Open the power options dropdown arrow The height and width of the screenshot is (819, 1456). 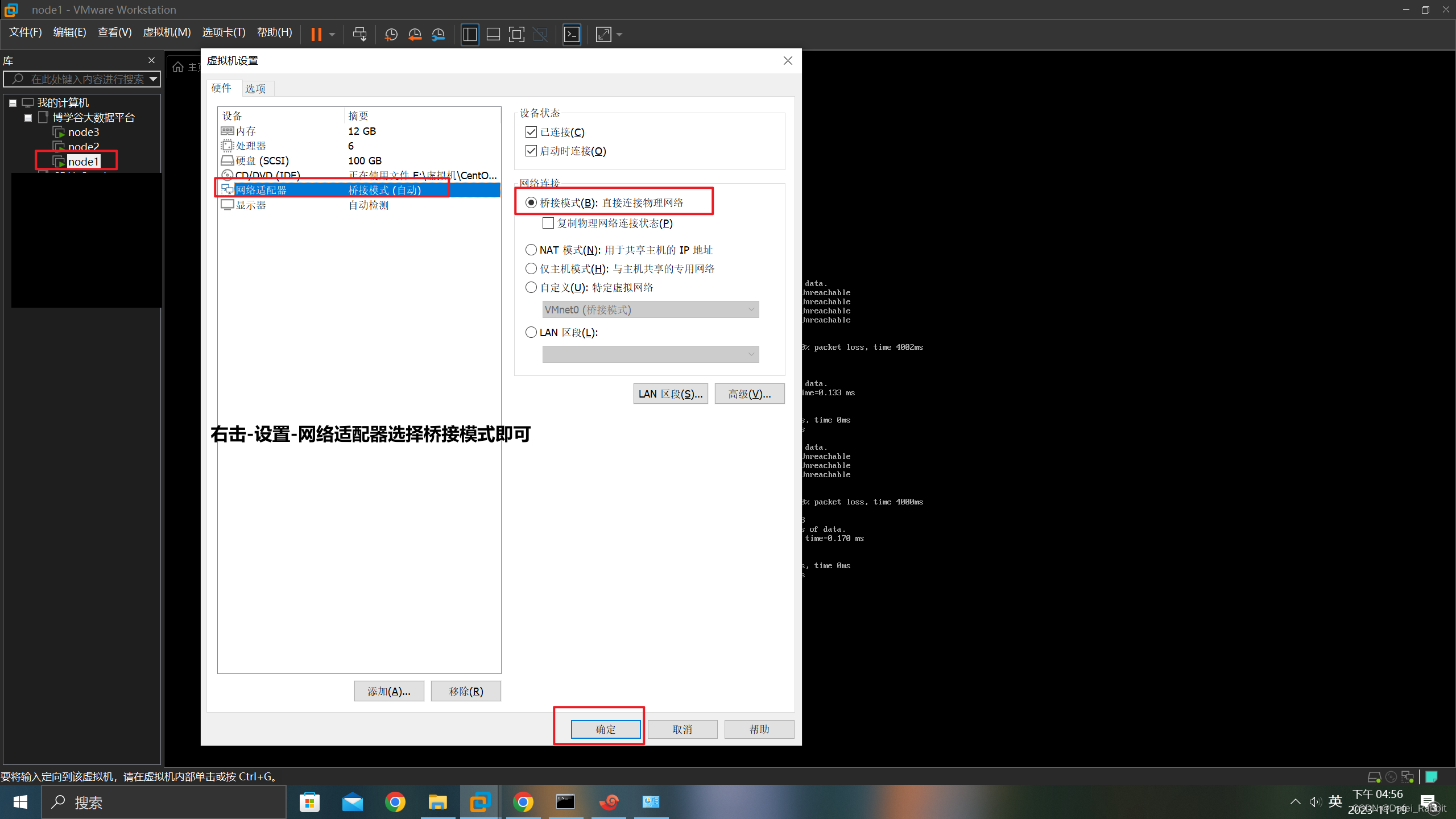[332, 34]
